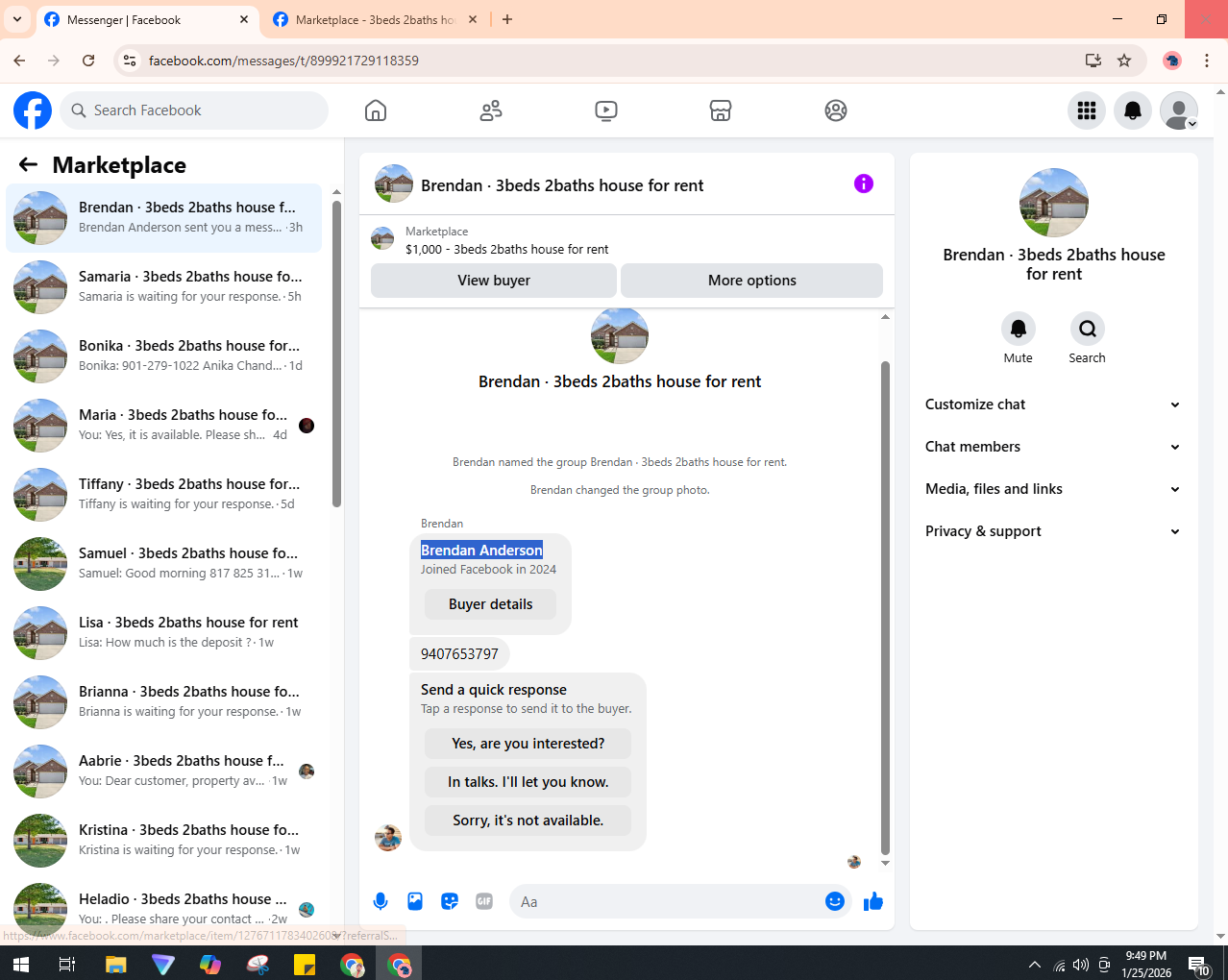Expand Media, files and links section
The height and width of the screenshot is (980, 1228).
click(x=1053, y=489)
